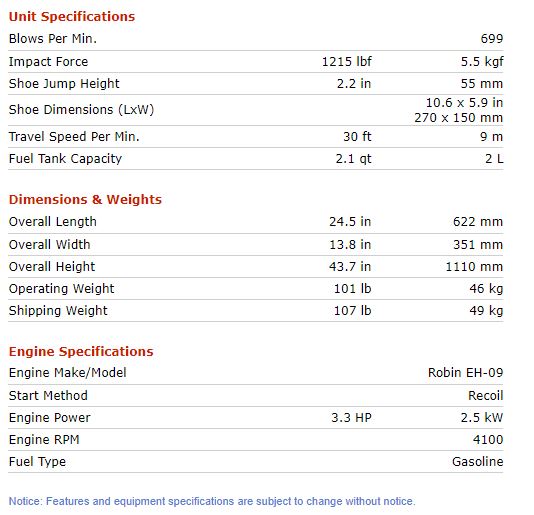
Task: Select the Blows Per Min. value 699
Action: [491, 38]
